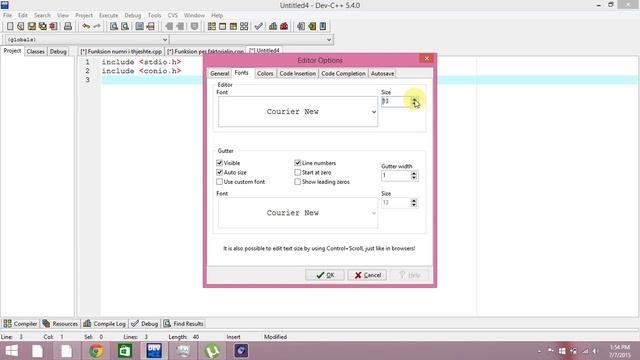Click the Run window toolbar icon
This screenshot has width=640, height=360.
click(x=222, y=27)
